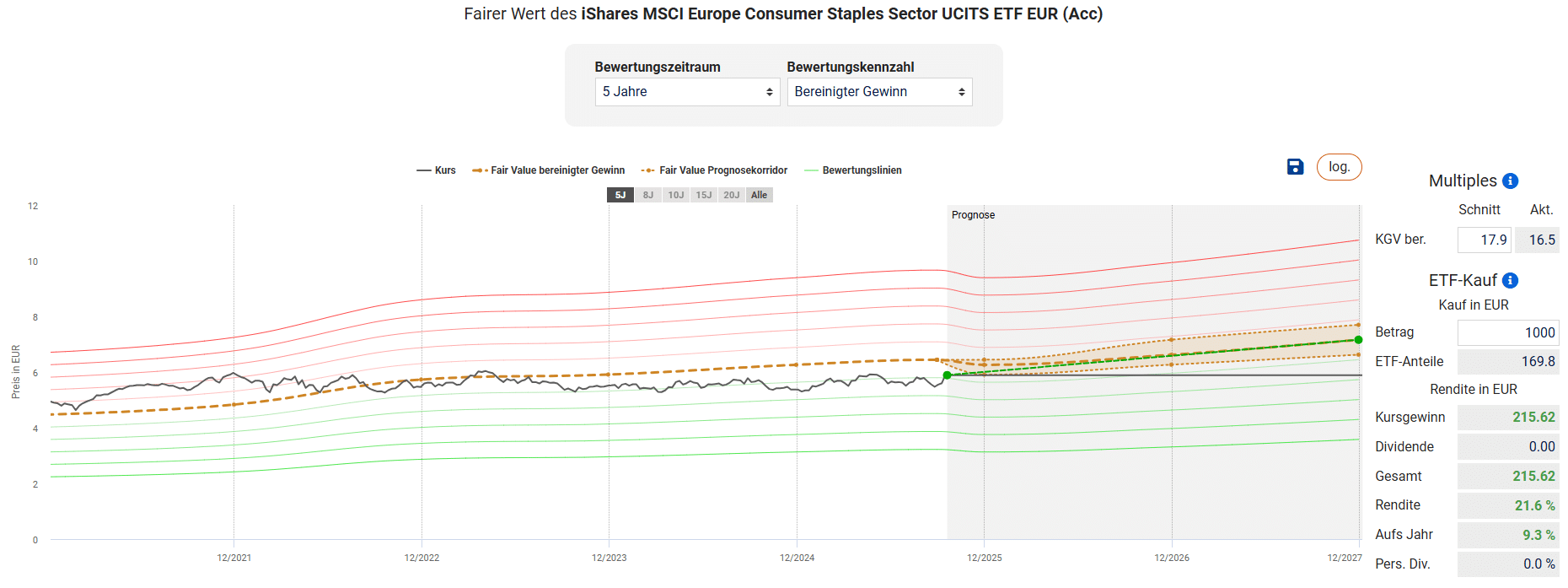Open the Bewertungszeitraum 5 Jahre dropdown
This screenshot has width=1568, height=588.
point(687,92)
